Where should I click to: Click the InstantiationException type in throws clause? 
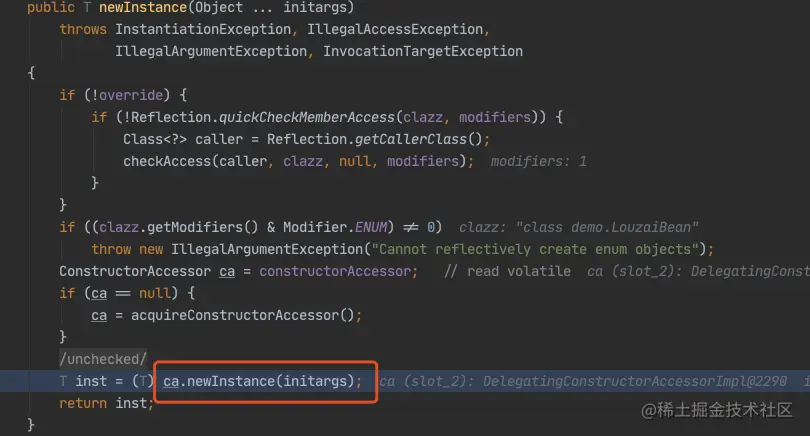pos(203,29)
